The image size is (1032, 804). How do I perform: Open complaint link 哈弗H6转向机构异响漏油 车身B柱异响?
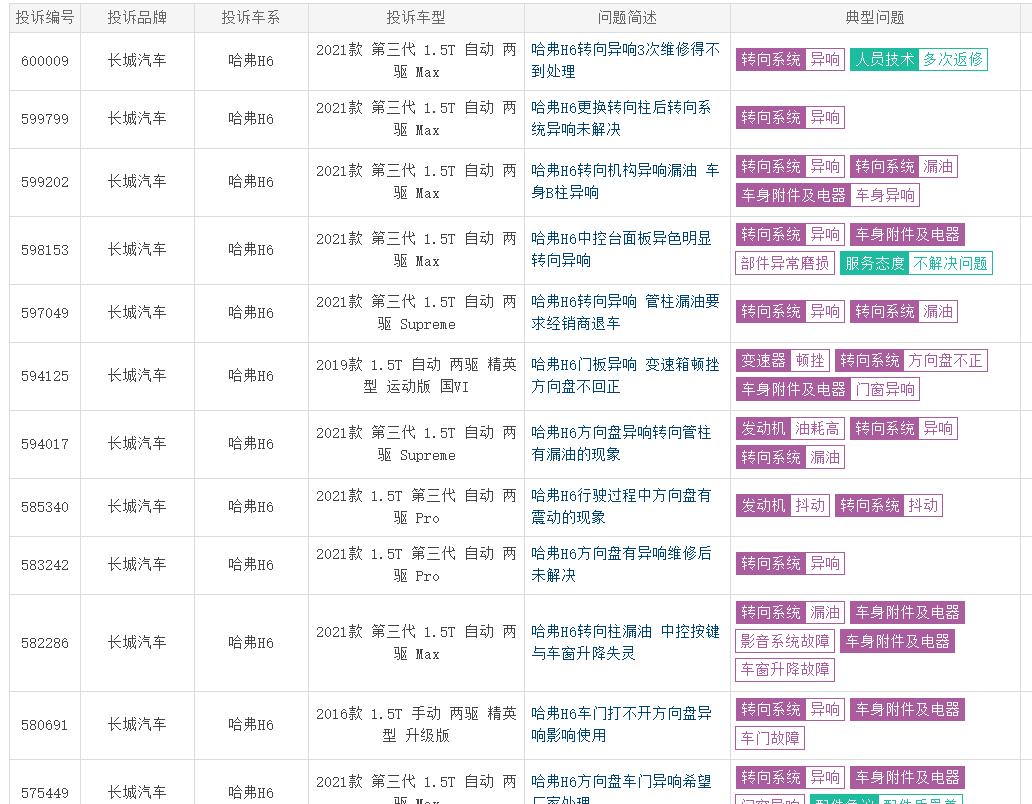click(x=625, y=182)
